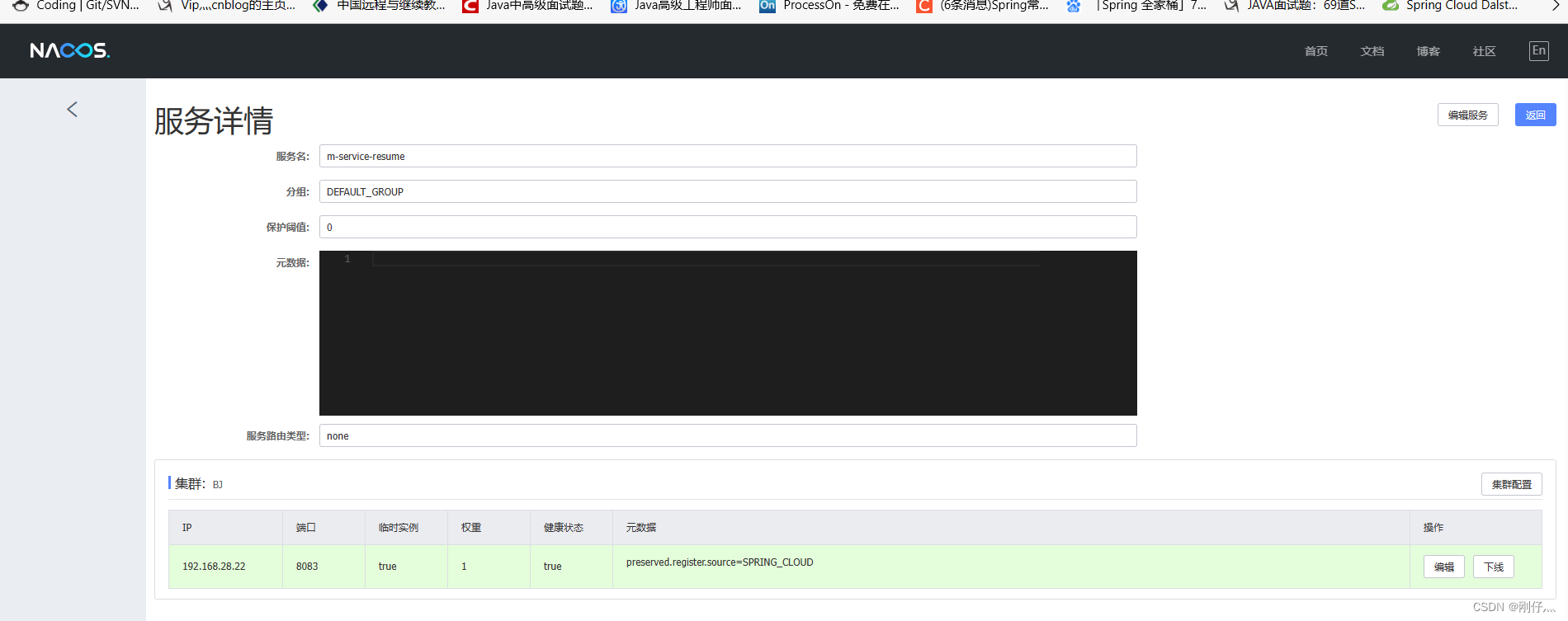Open the 集群配置 cluster config button
This screenshot has width=1568, height=621.
[x=1511, y=484]
